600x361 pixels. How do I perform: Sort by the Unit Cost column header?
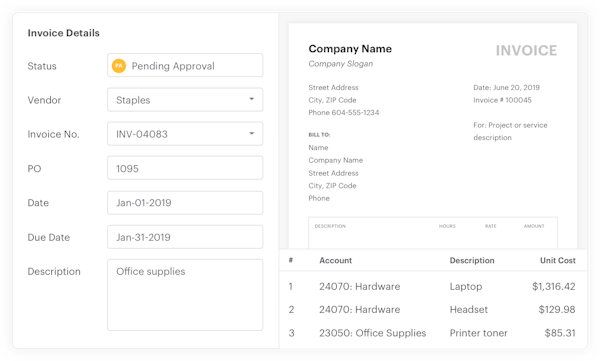(x=558, y=260)
